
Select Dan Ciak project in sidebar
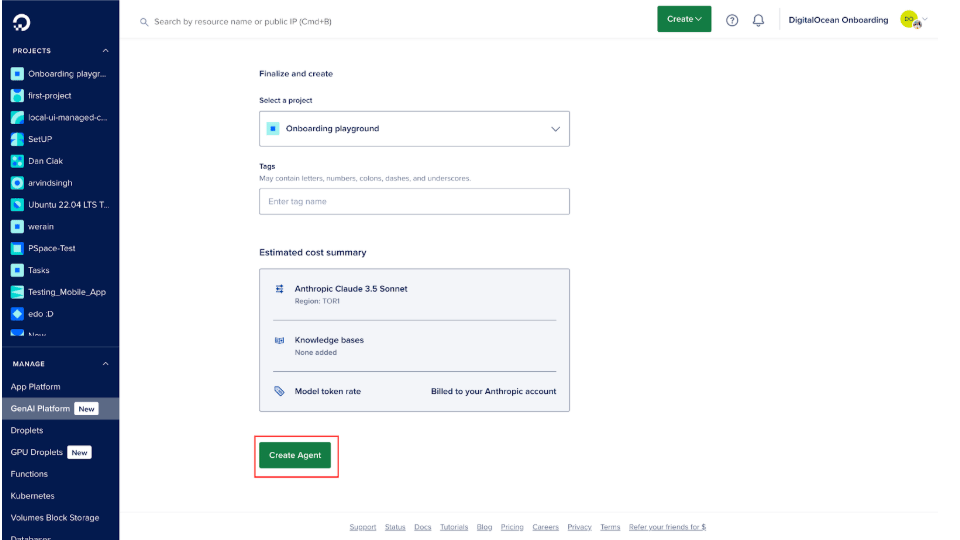tap(45, 161)
